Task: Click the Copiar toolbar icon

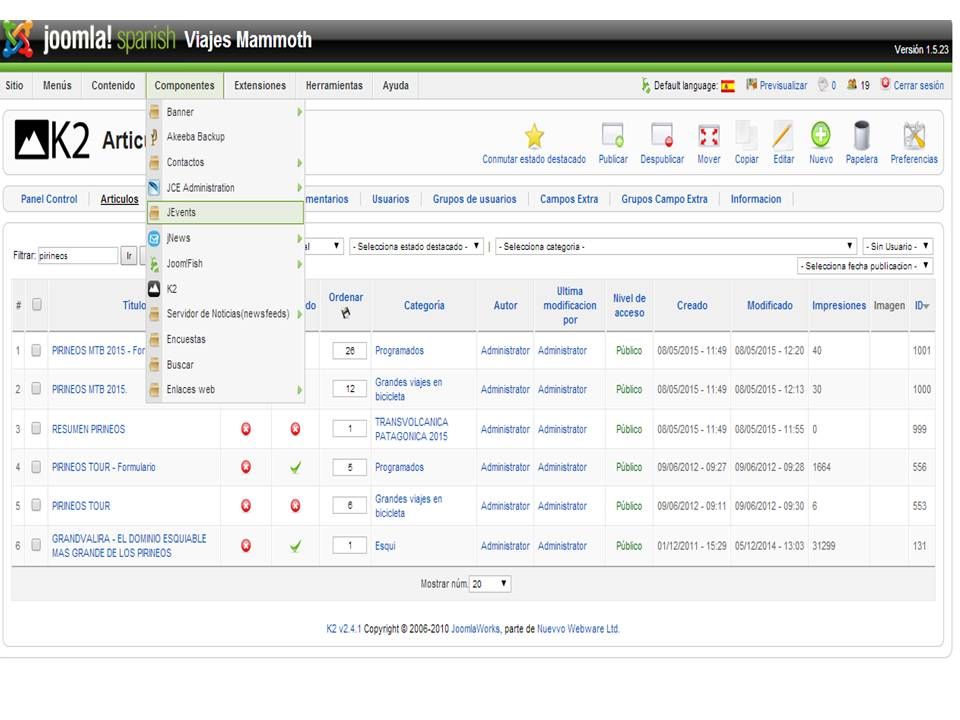Action: [x=746, y=135]
